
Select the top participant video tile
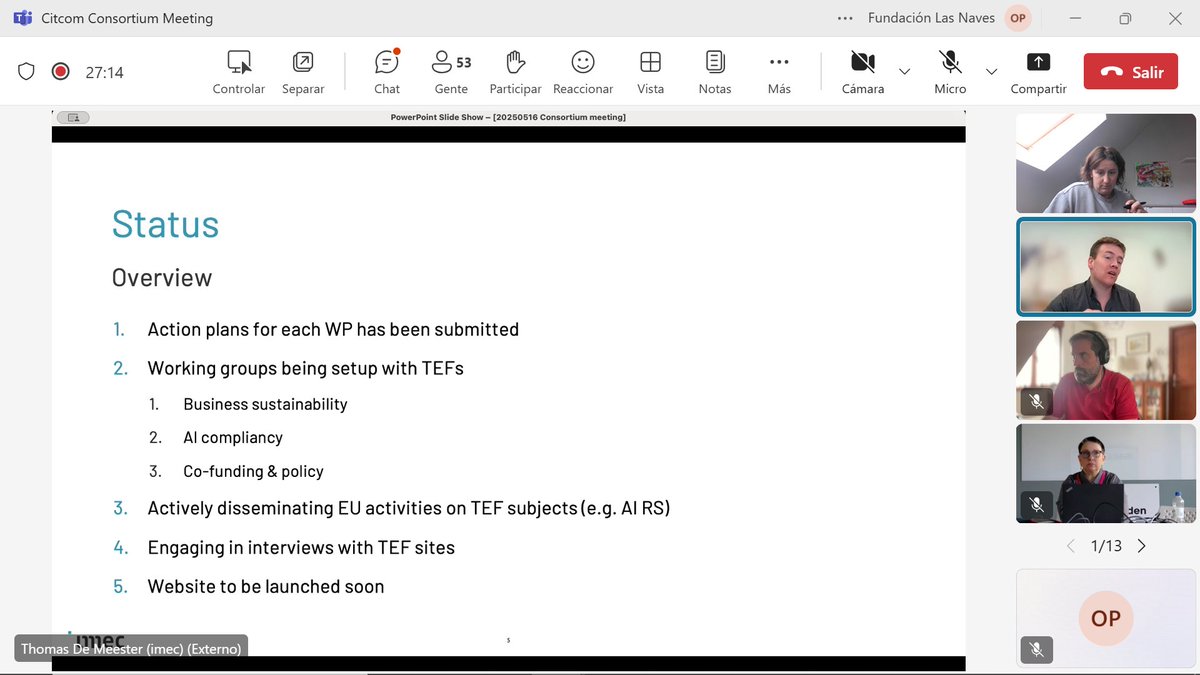tap(1105, 163)
